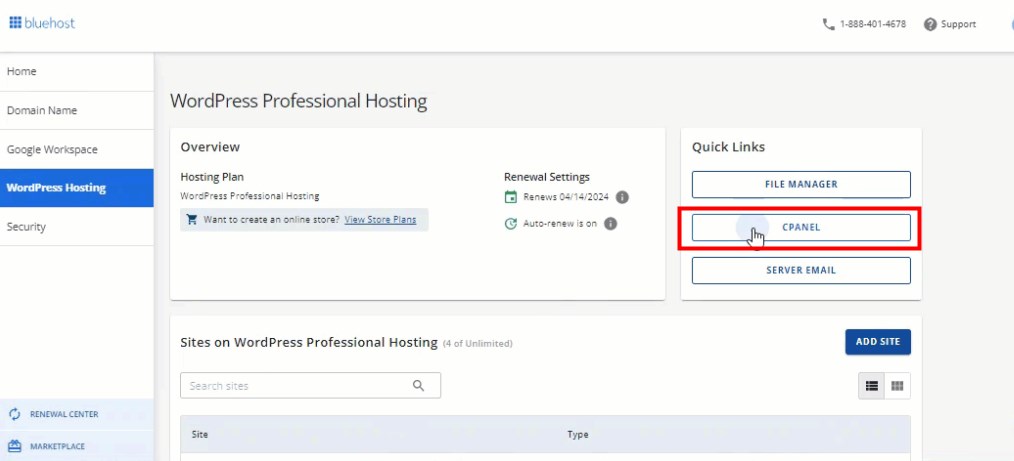Click the phone icon beside 1-888-401-4678
Viewport: 1014px width, 461px height.
[x=828, y=24]
